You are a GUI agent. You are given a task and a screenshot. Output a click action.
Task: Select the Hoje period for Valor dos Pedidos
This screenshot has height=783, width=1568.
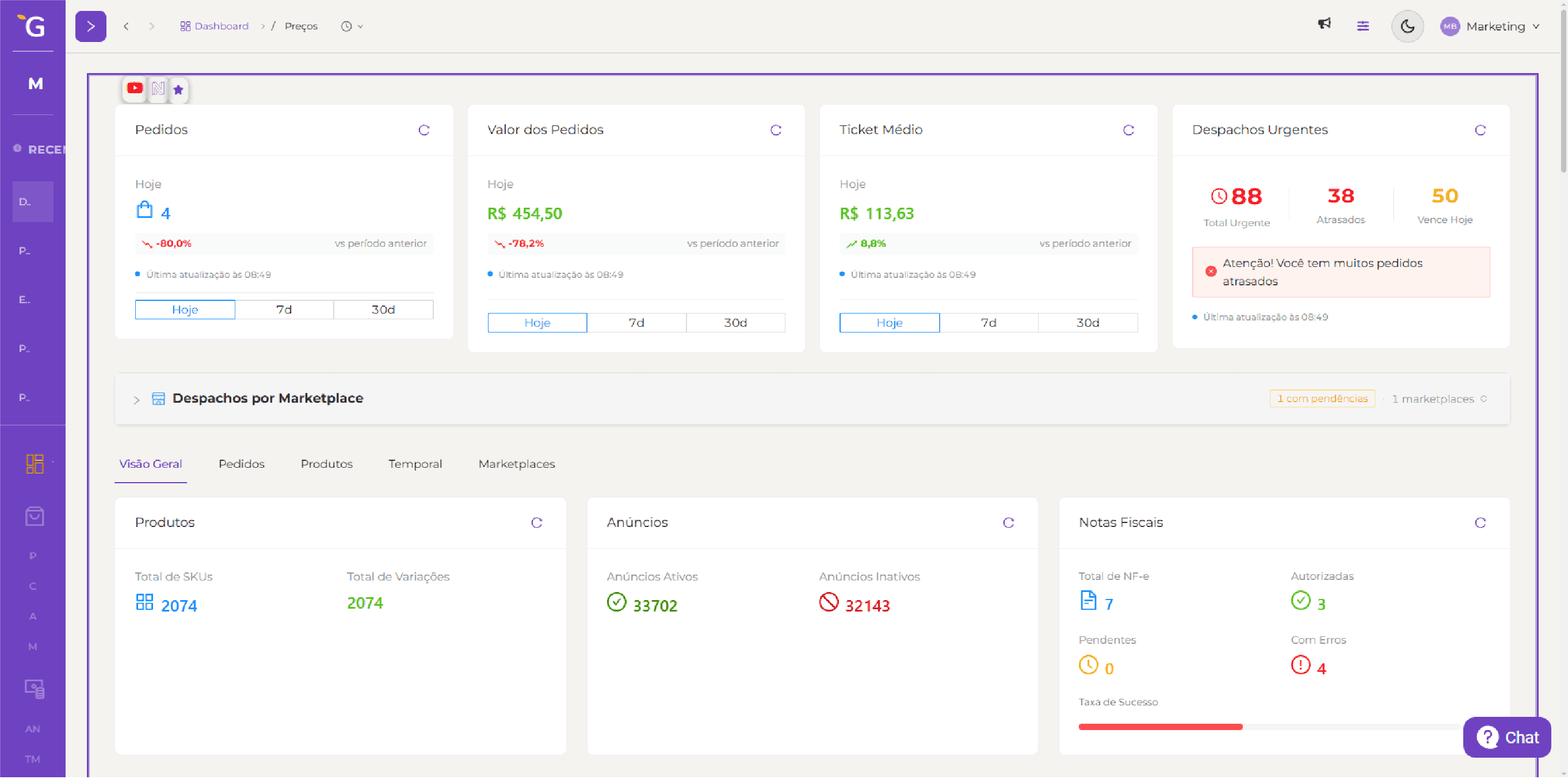537,322
